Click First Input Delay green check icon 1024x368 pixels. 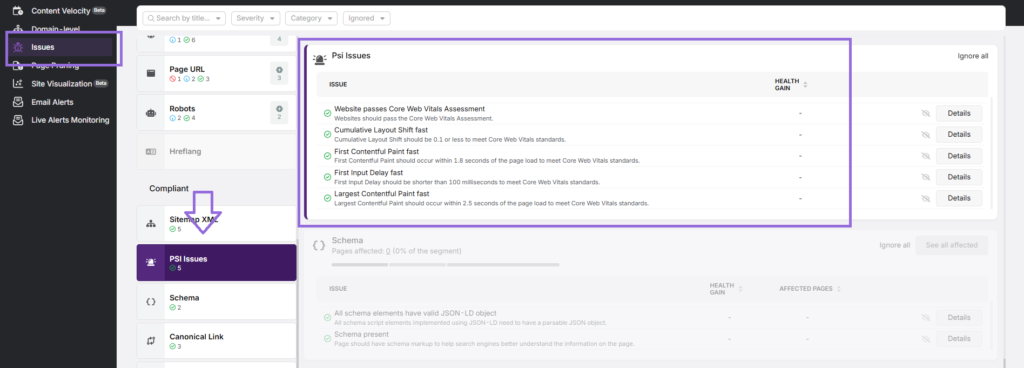point(327,177)
